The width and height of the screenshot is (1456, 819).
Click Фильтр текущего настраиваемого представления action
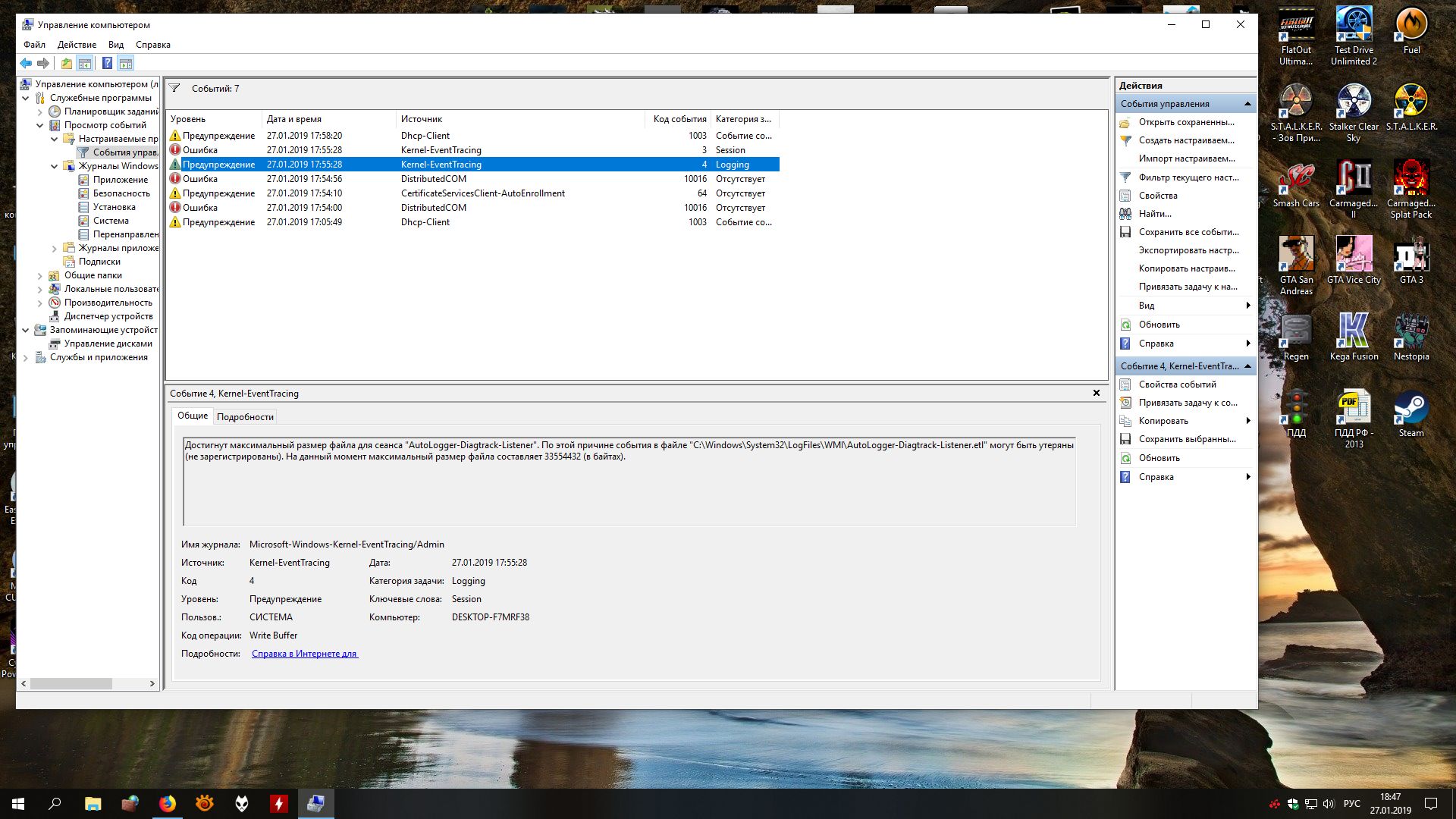(1188, 177)
